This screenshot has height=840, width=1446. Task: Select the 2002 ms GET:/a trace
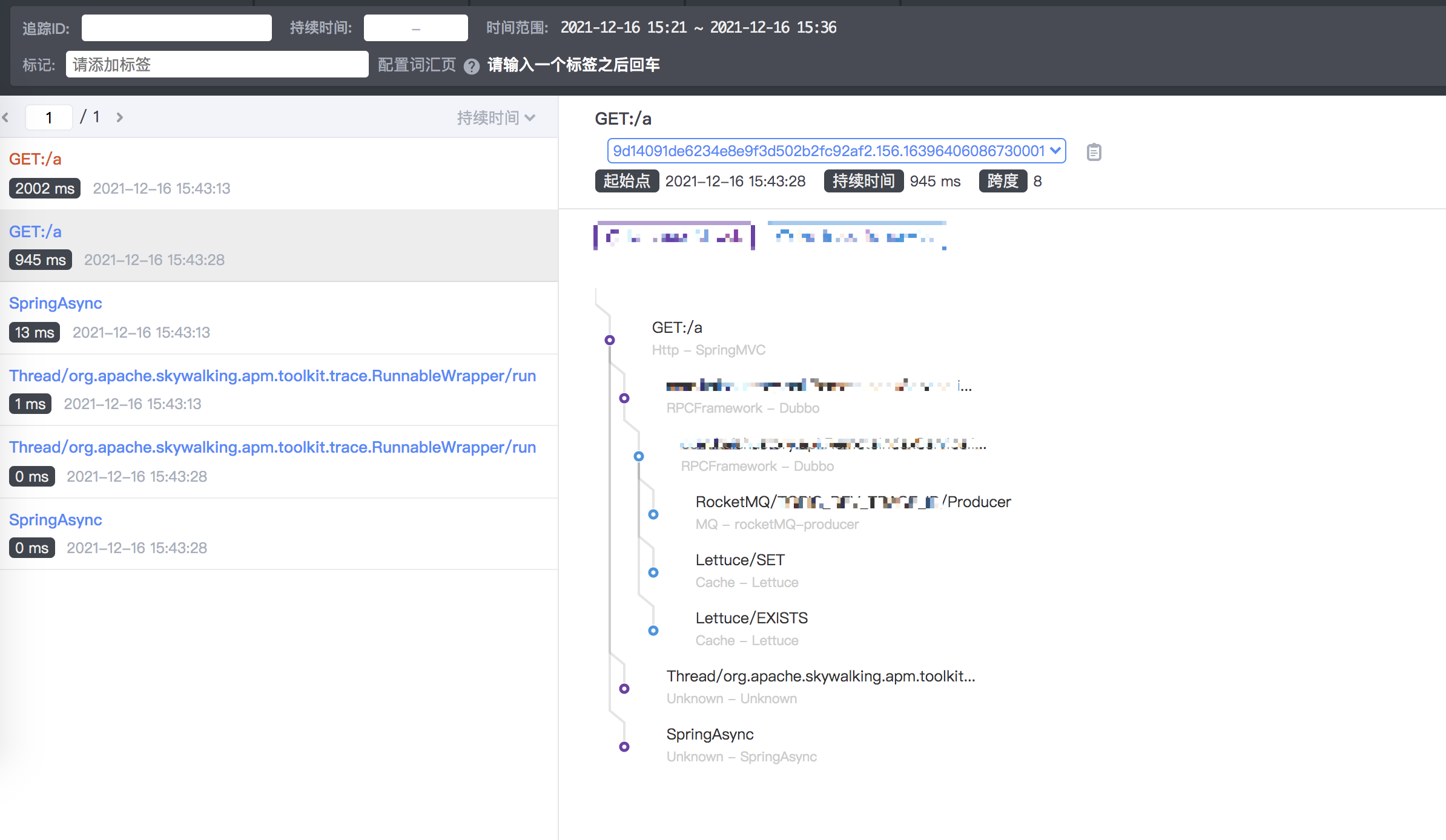tap(35, 159)
